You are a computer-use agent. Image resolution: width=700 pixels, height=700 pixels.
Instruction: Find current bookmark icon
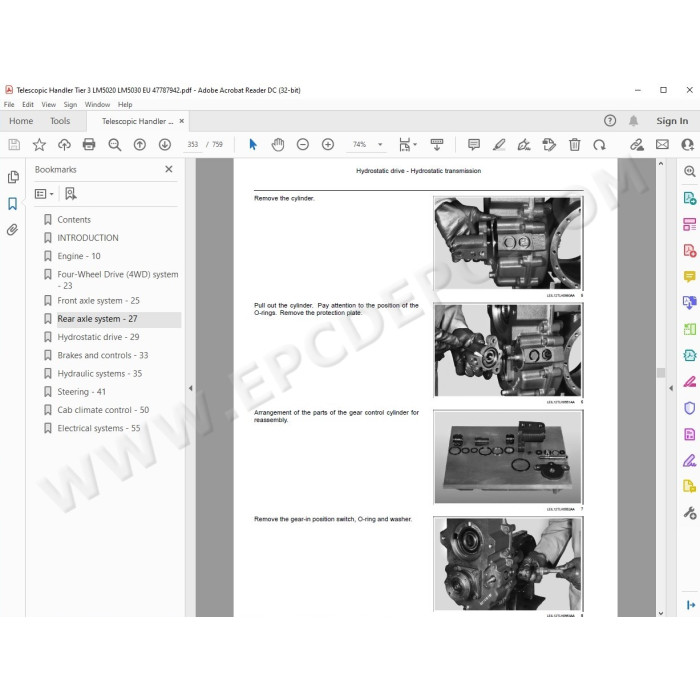pos(71,194)
